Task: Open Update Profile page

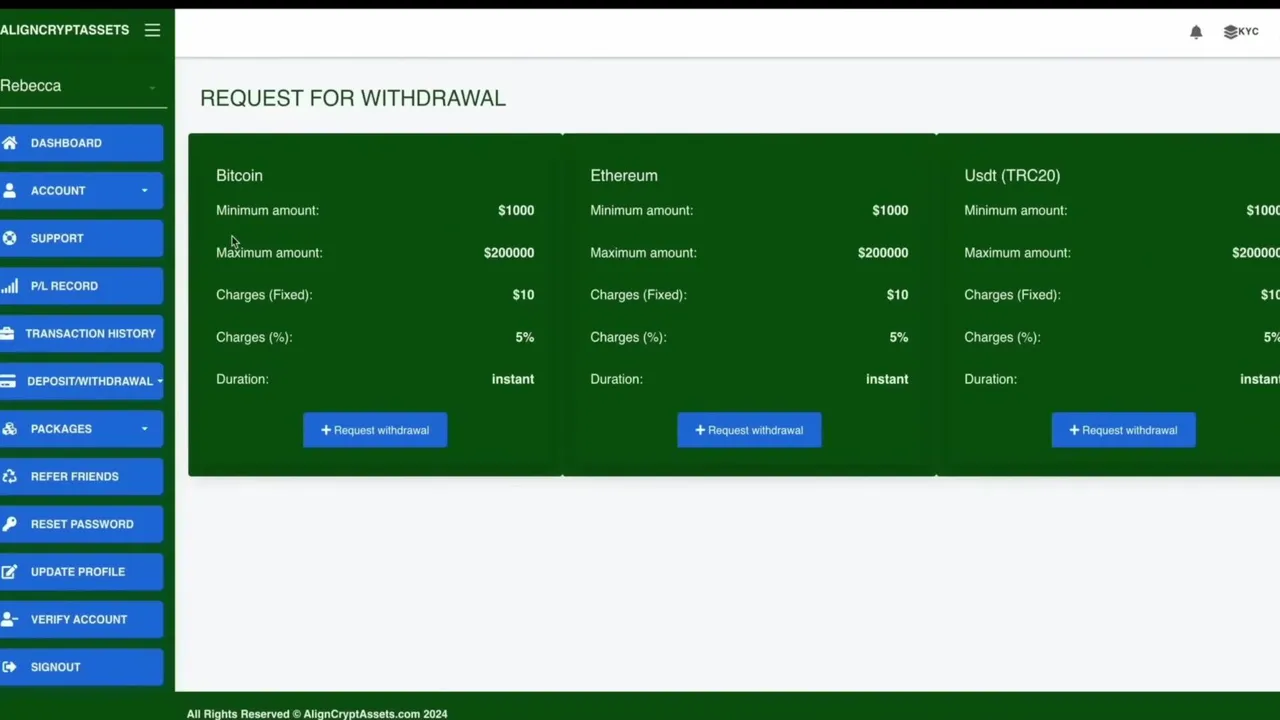Action: pyautogui.click(x=81, y=572)
